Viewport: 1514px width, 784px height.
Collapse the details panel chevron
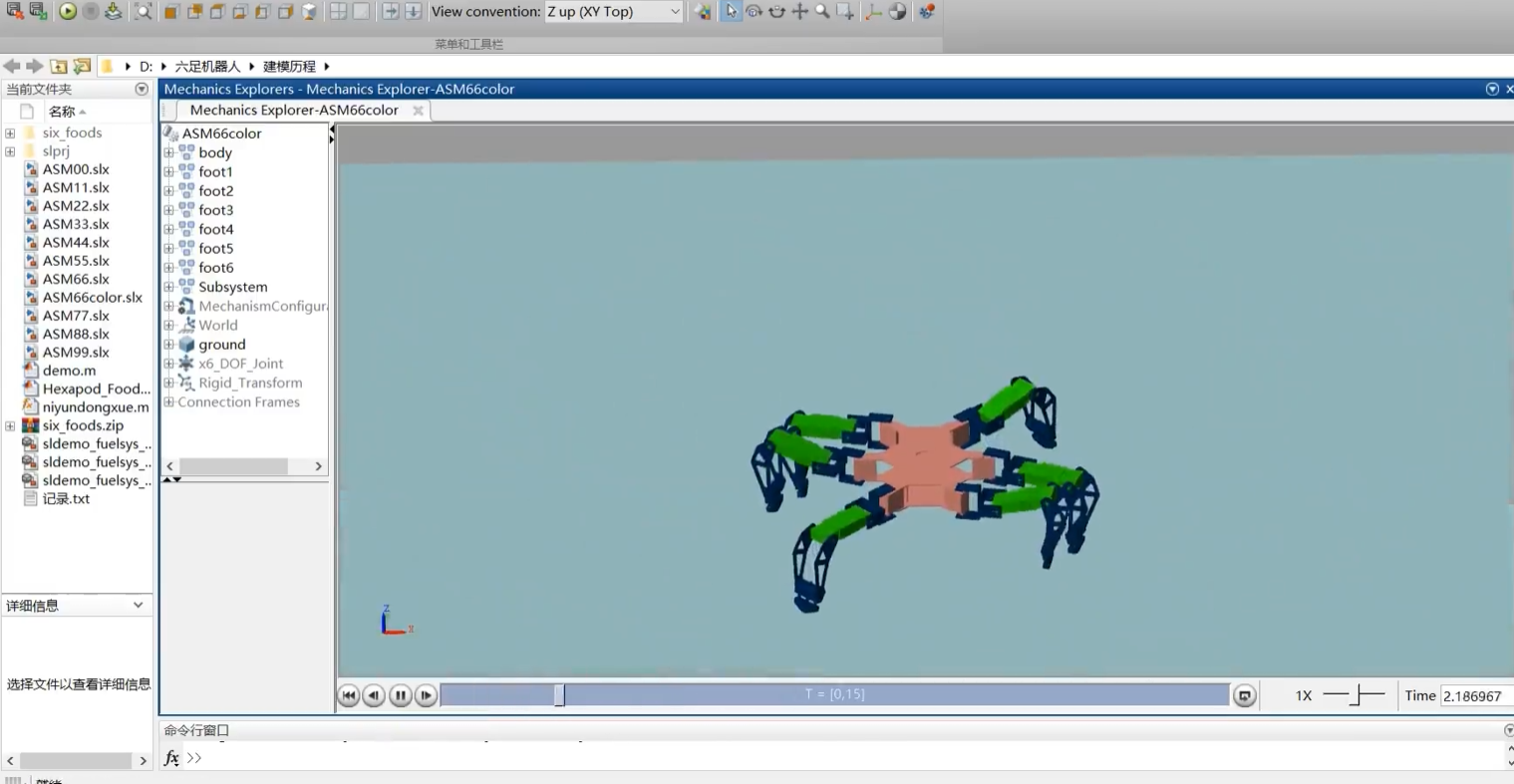point(138,605)
